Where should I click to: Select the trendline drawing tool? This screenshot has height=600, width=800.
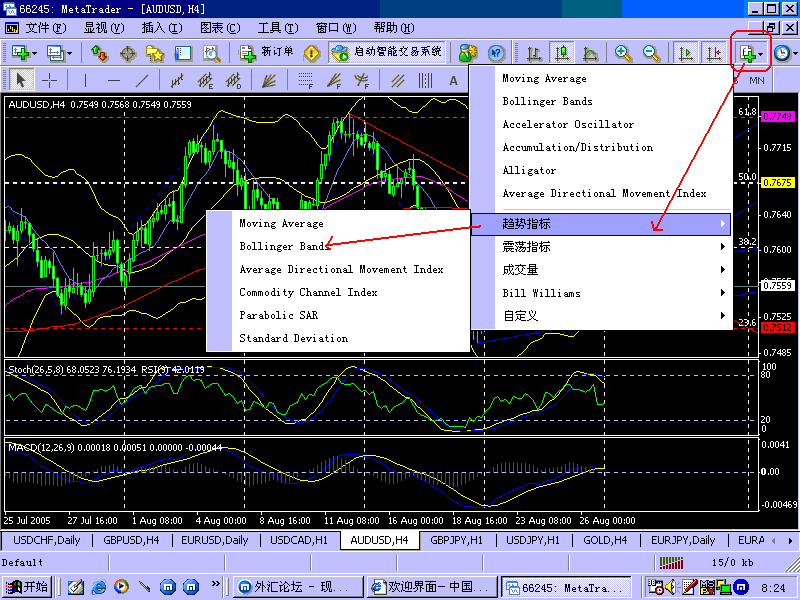[x=143, y=81]
